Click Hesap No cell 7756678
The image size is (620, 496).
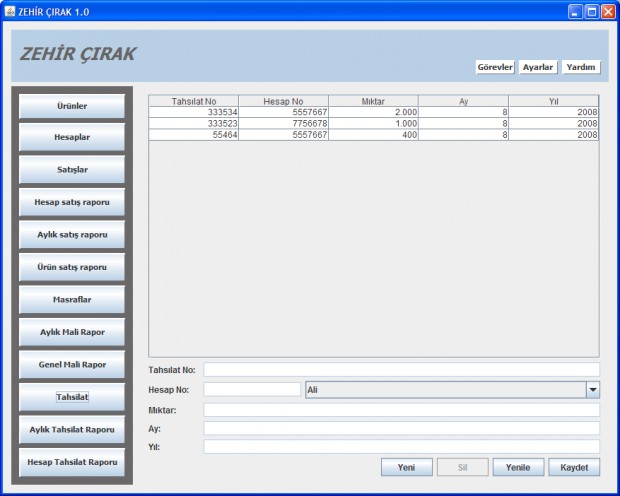tap(284, 123)
